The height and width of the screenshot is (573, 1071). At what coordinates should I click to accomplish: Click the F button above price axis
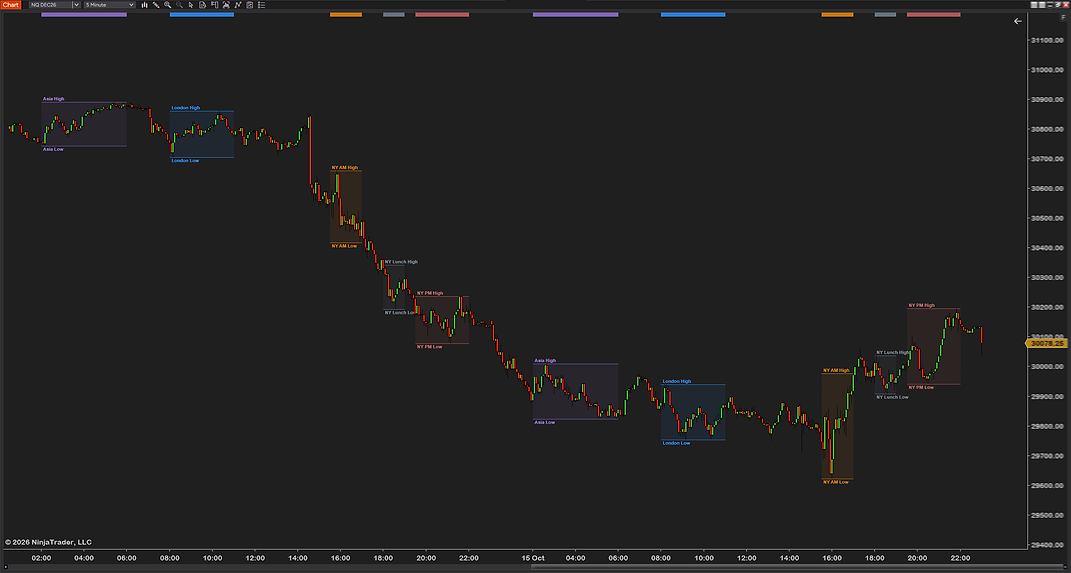tap(1063, 18)
